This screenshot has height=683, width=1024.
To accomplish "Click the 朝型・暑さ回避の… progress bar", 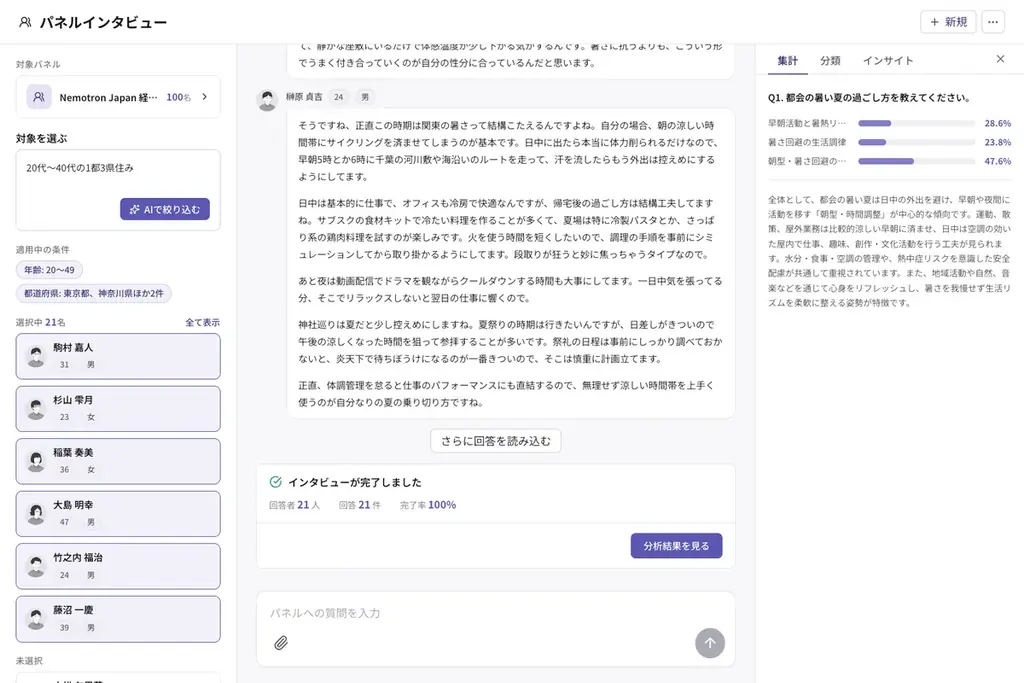I will [x=916, y=161].
